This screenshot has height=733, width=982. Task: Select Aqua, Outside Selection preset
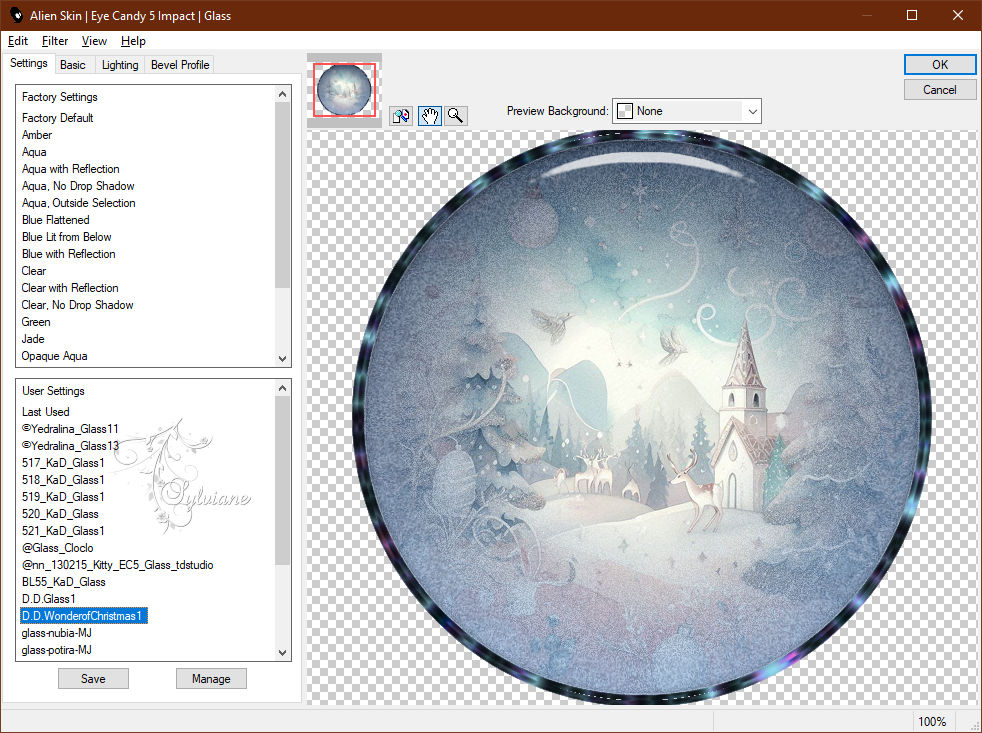click(78, 202)
